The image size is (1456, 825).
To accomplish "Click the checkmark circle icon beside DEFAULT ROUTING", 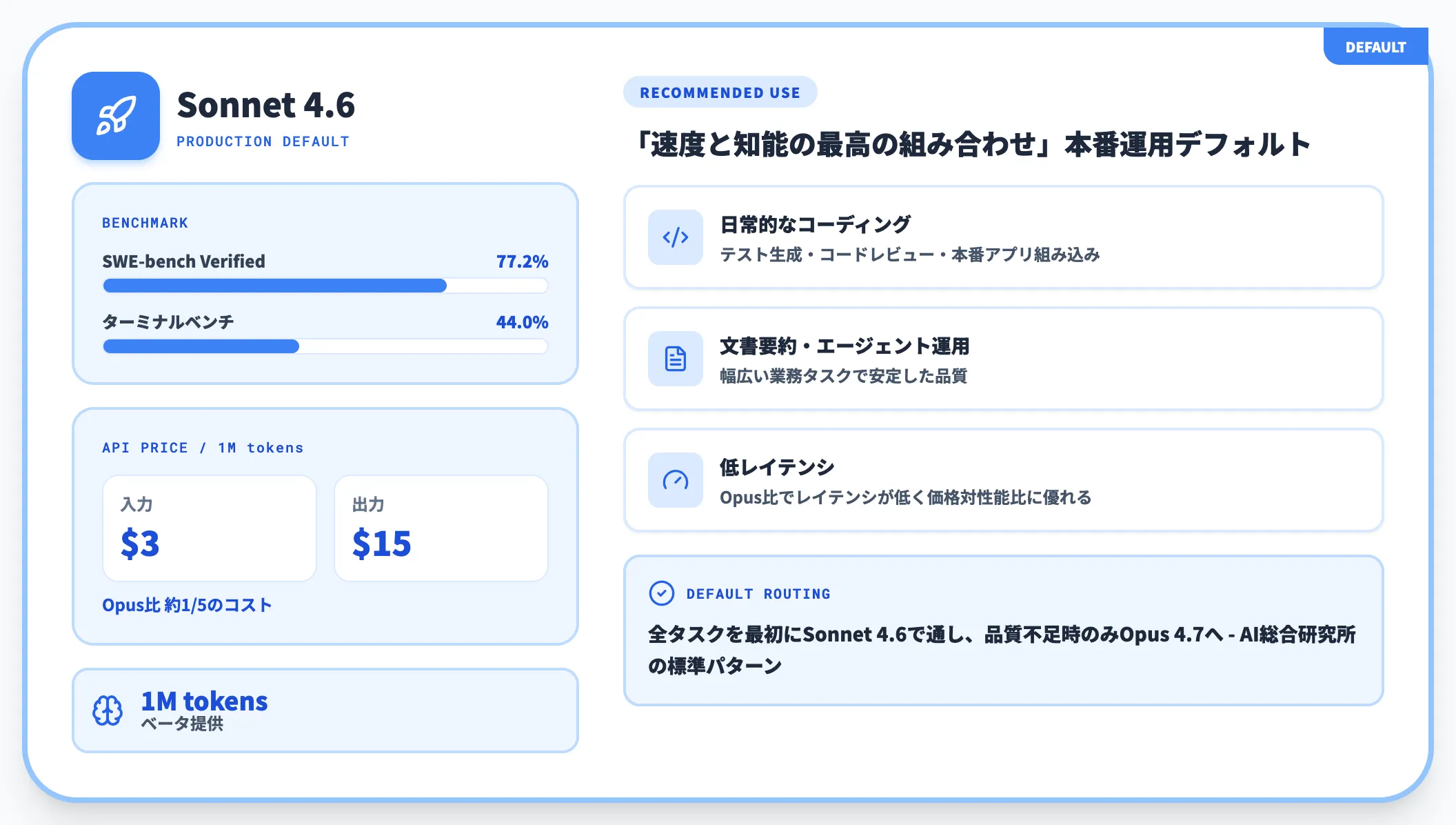I will [662, 593].
